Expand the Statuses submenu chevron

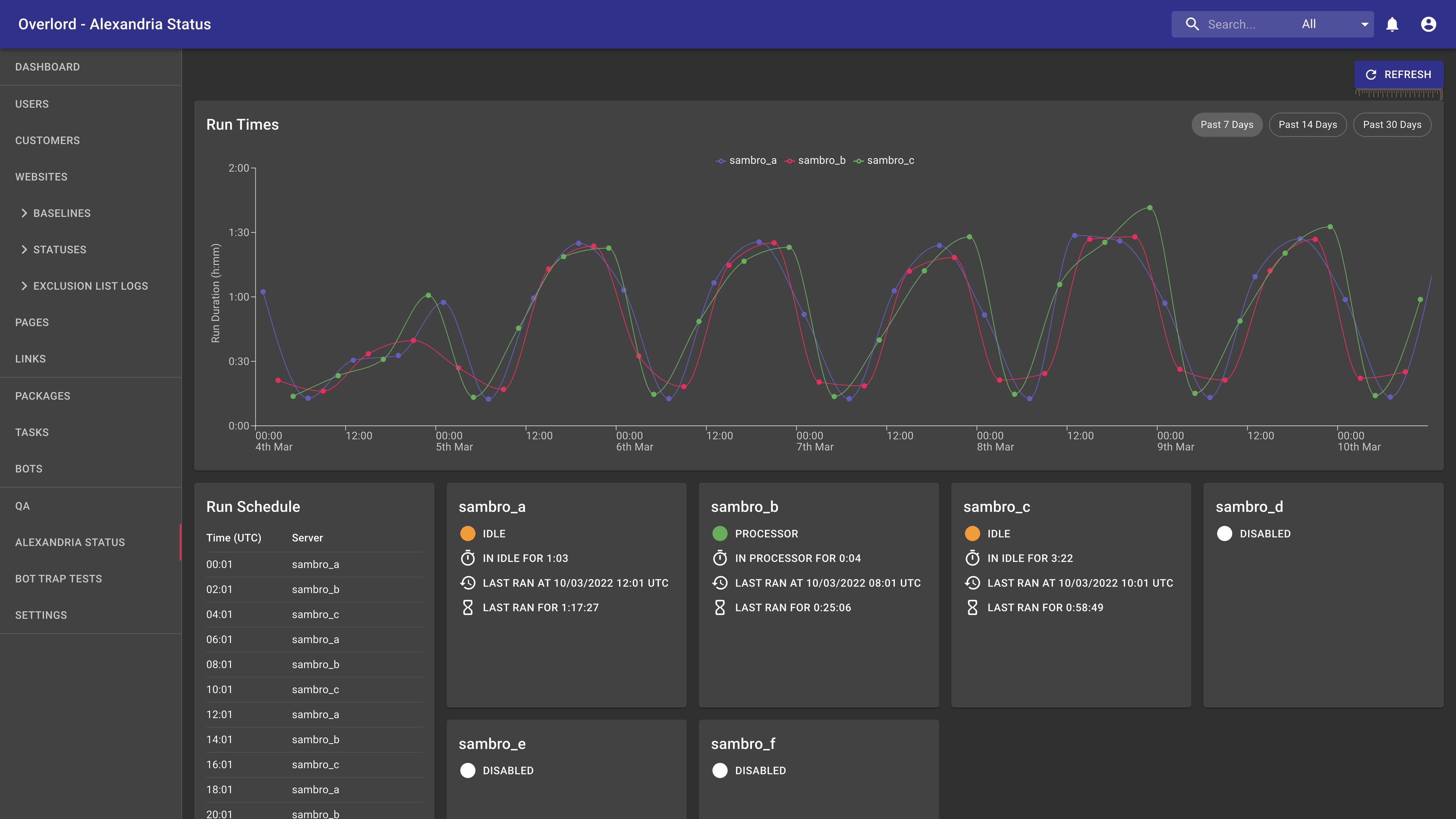[24, 249]
